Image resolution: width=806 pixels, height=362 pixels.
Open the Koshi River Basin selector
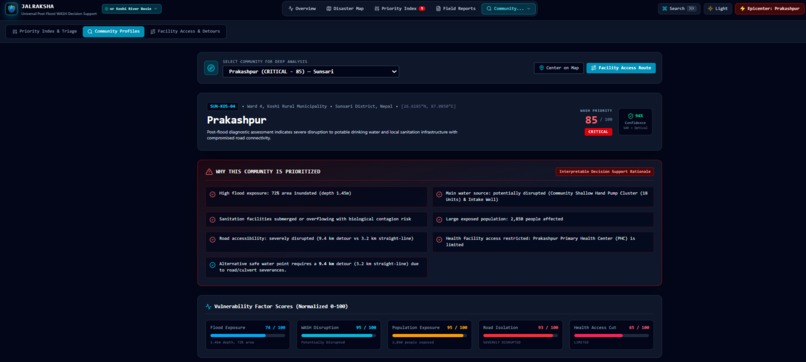click(132, 9)
